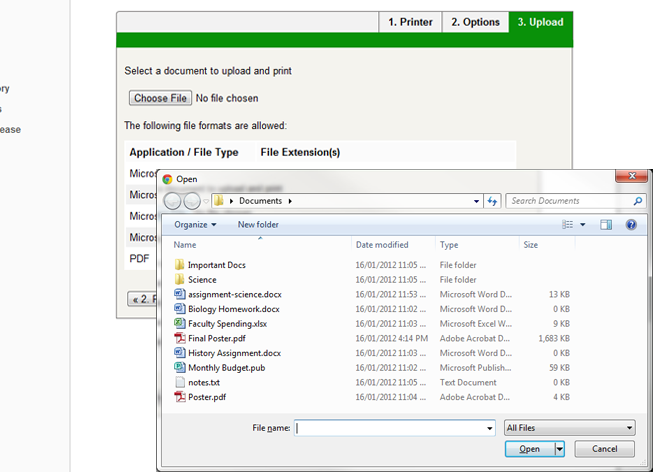Expand the File name history dropdown arrow
Viewport: 653px width, 472px height.
coord(489,428)
